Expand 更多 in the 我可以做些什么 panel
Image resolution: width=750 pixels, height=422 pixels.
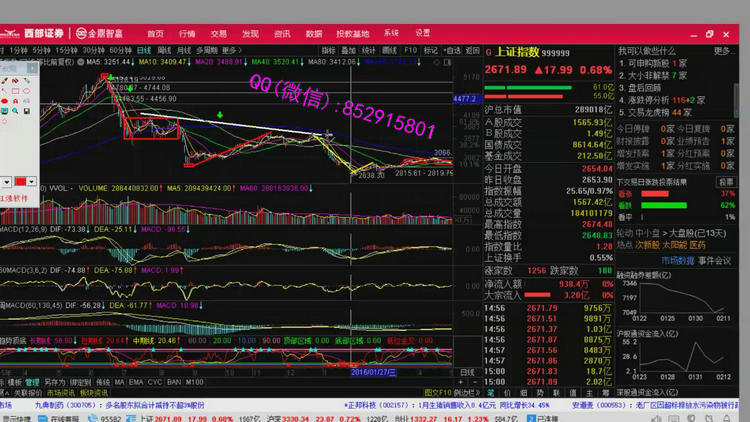(722, 50)
